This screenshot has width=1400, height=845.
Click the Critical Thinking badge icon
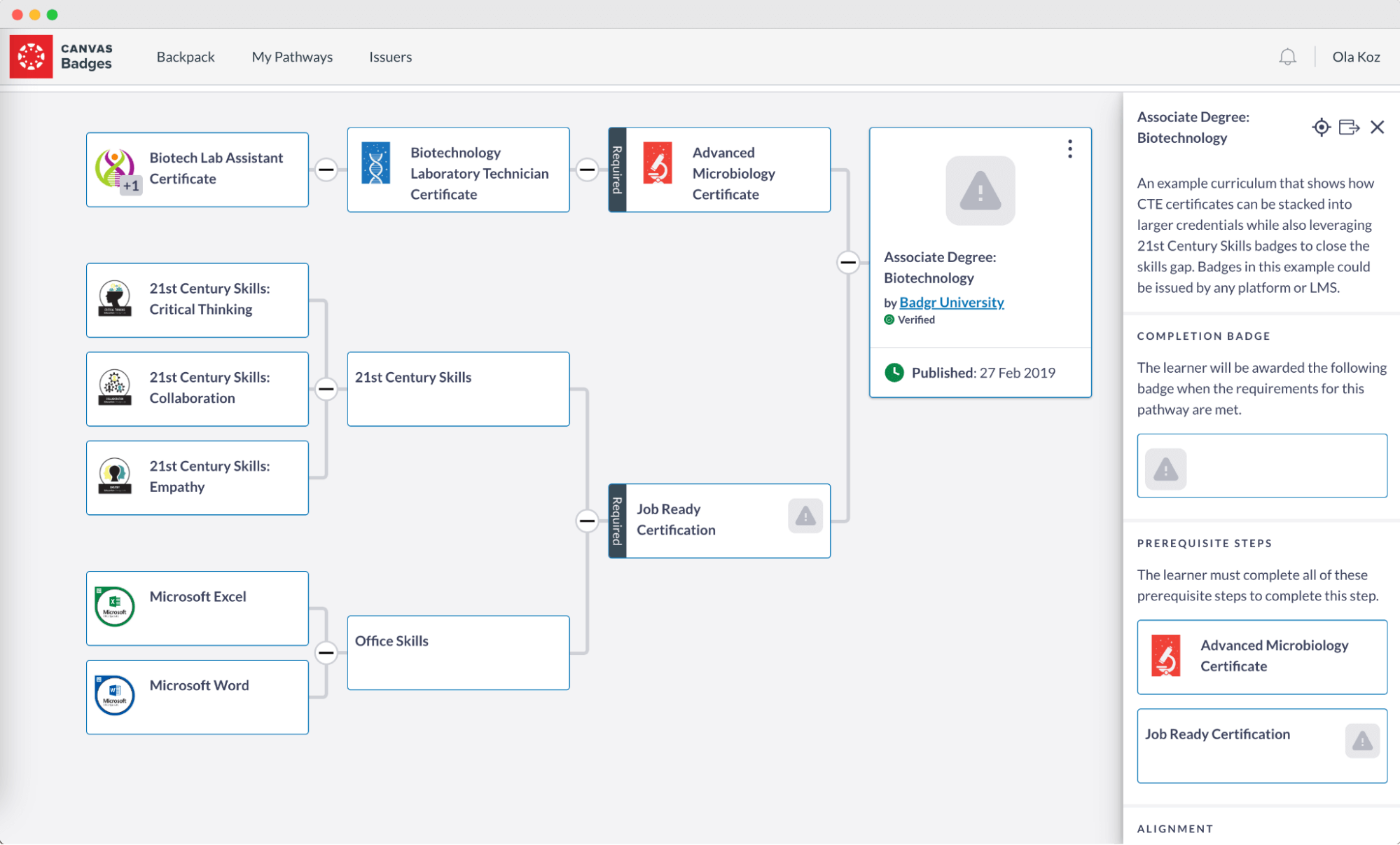(x=114, y=298)
